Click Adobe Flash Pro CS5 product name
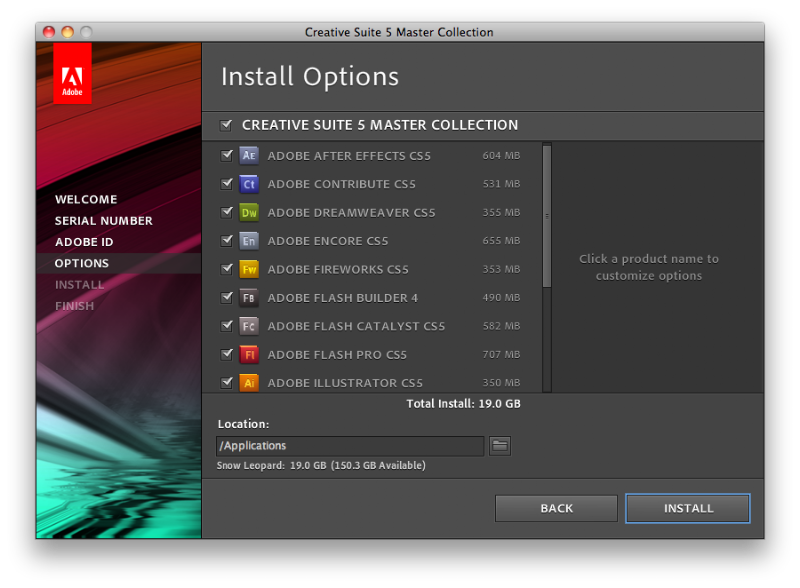Image resolution: width=800 pixels, height=588 pixels. [x=337, y=355]
